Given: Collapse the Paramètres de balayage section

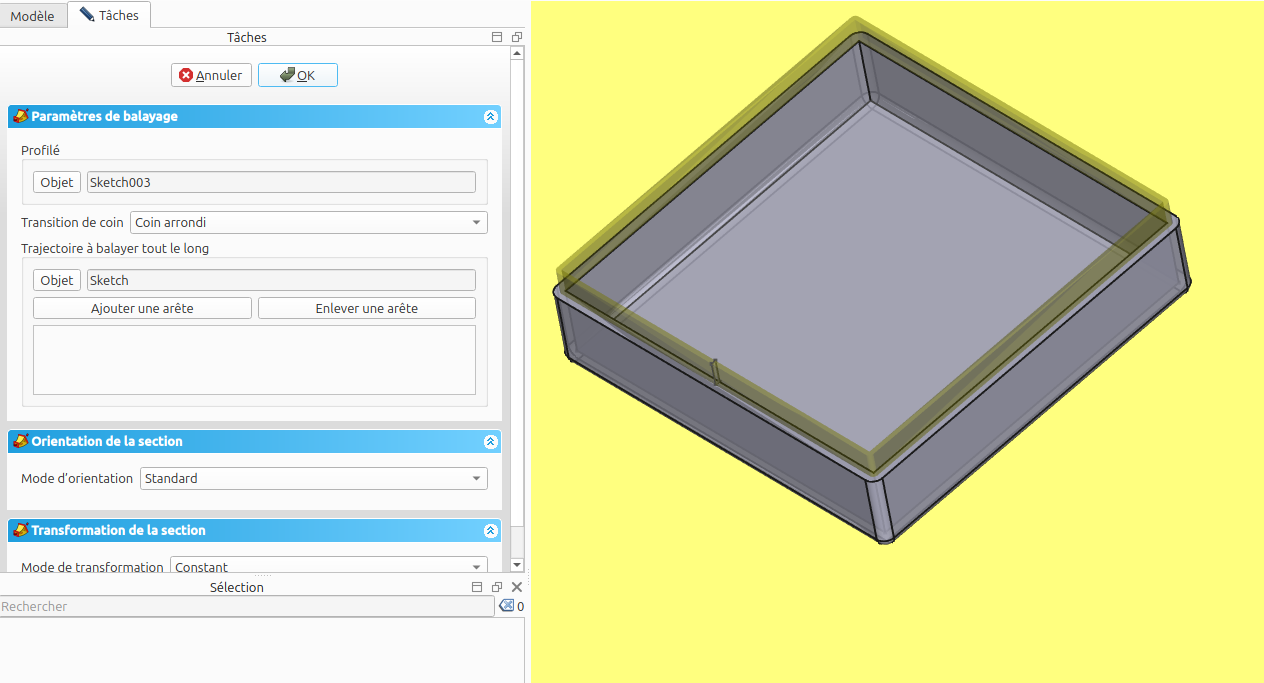Looking at the screenshot, I should (490, 117).
